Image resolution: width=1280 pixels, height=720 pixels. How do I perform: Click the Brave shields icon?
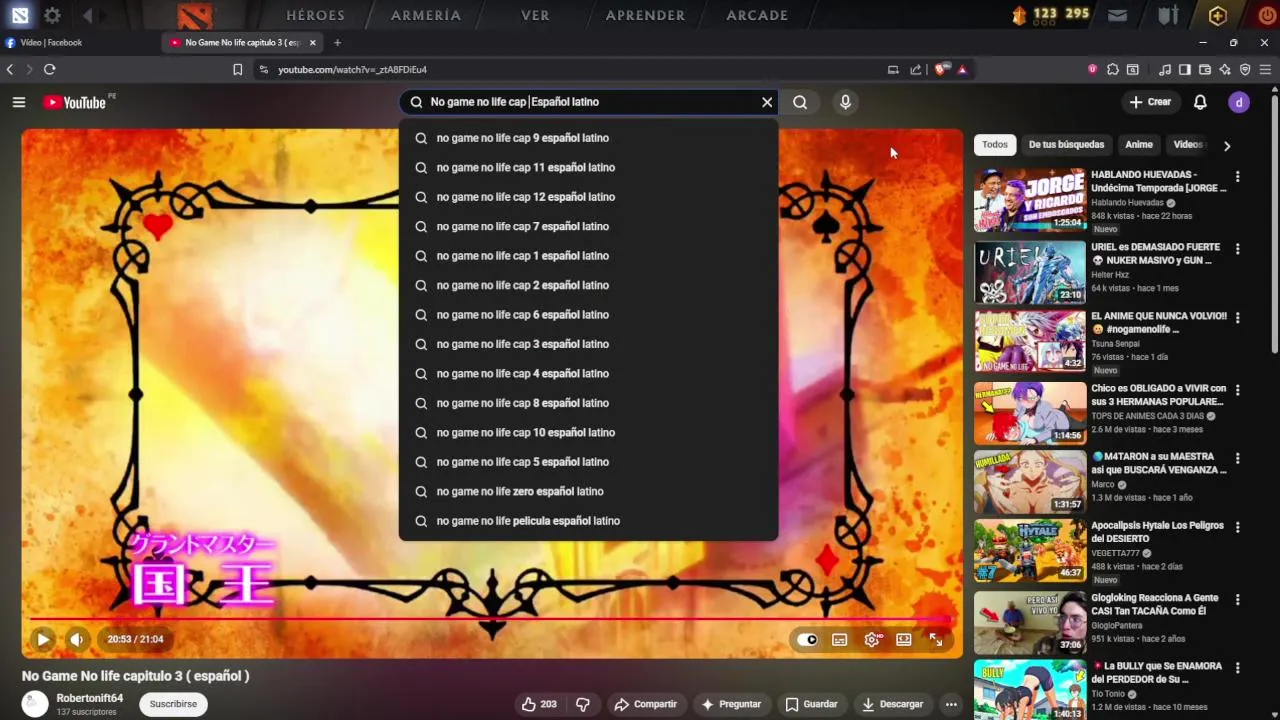pyautogui.click(x=941, y=70)
